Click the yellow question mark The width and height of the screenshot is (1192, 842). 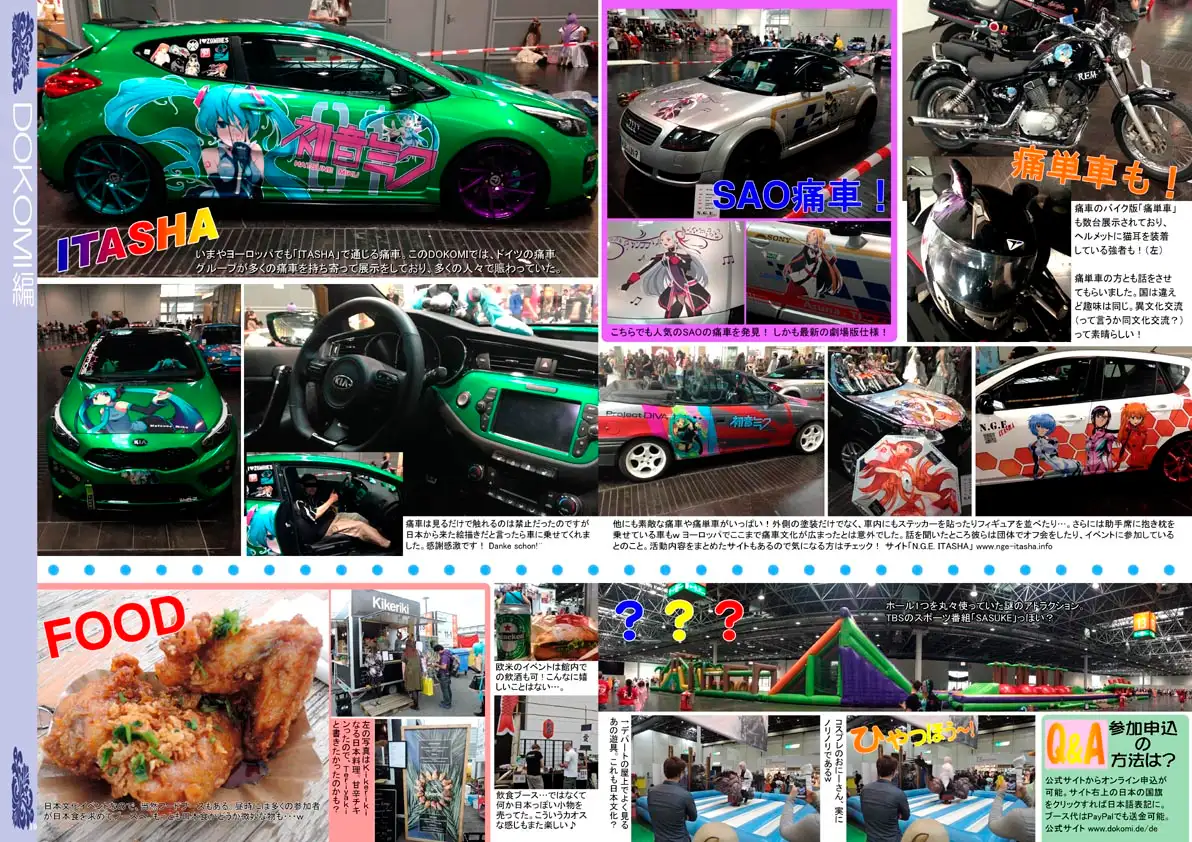point(679,621)
